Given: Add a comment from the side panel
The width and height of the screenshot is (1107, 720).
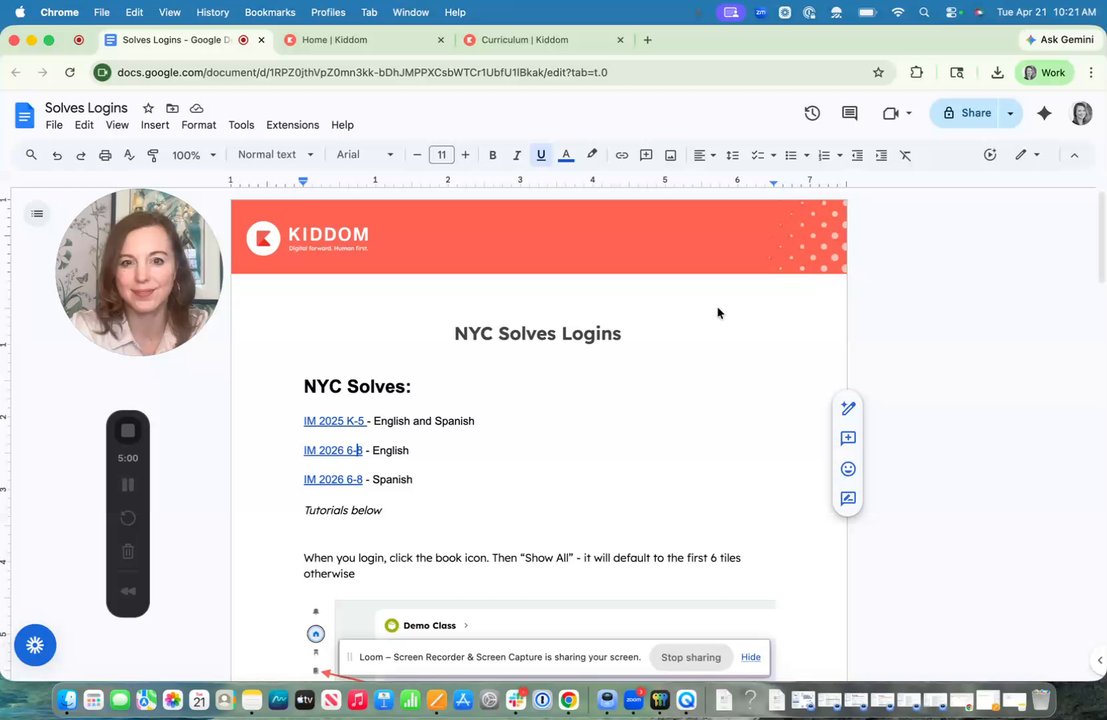Looking at the screenshot, I should 848,438.
